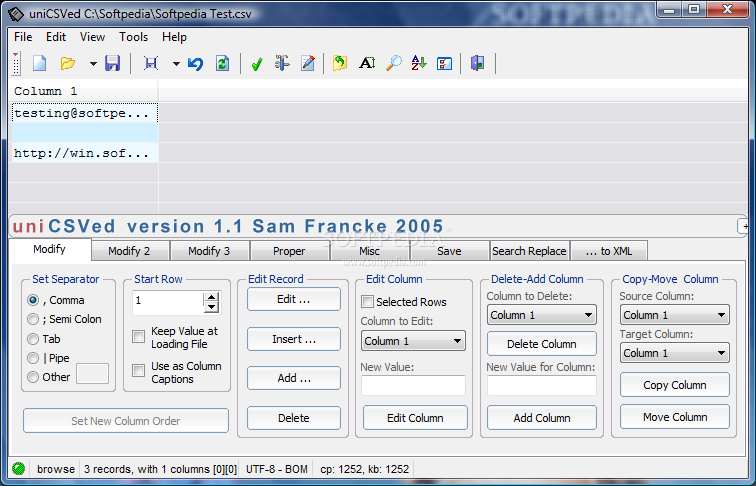Open the Target Column dropdown
This screenshot has width=756, height=486.
click(675, 353)
